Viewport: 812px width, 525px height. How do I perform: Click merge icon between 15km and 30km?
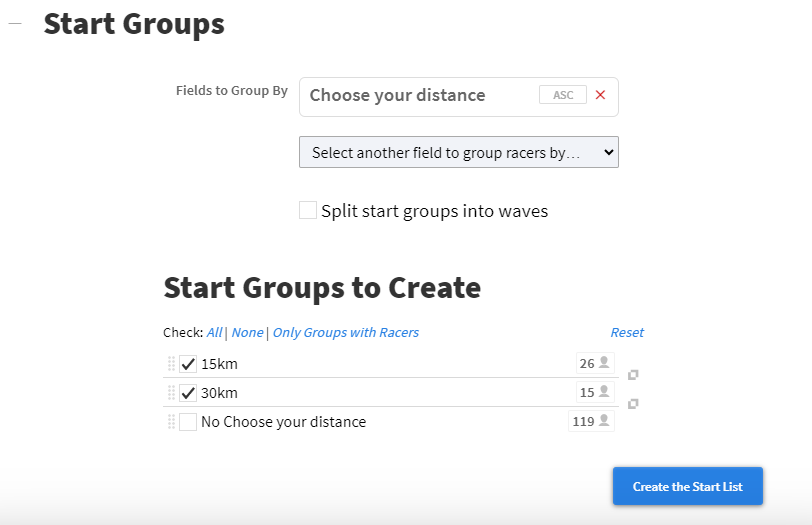[633, 375]
